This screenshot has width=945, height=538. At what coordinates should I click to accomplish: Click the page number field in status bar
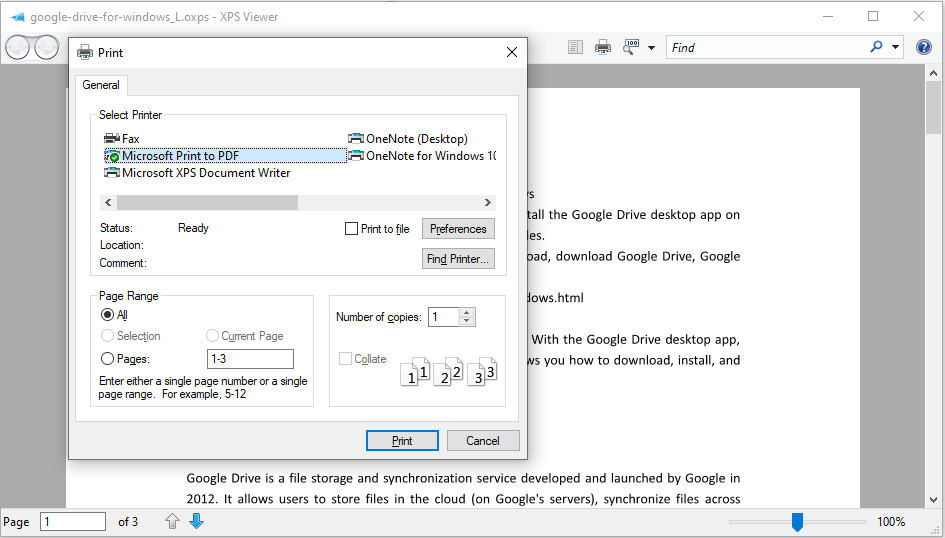click(x=73, y=522)
